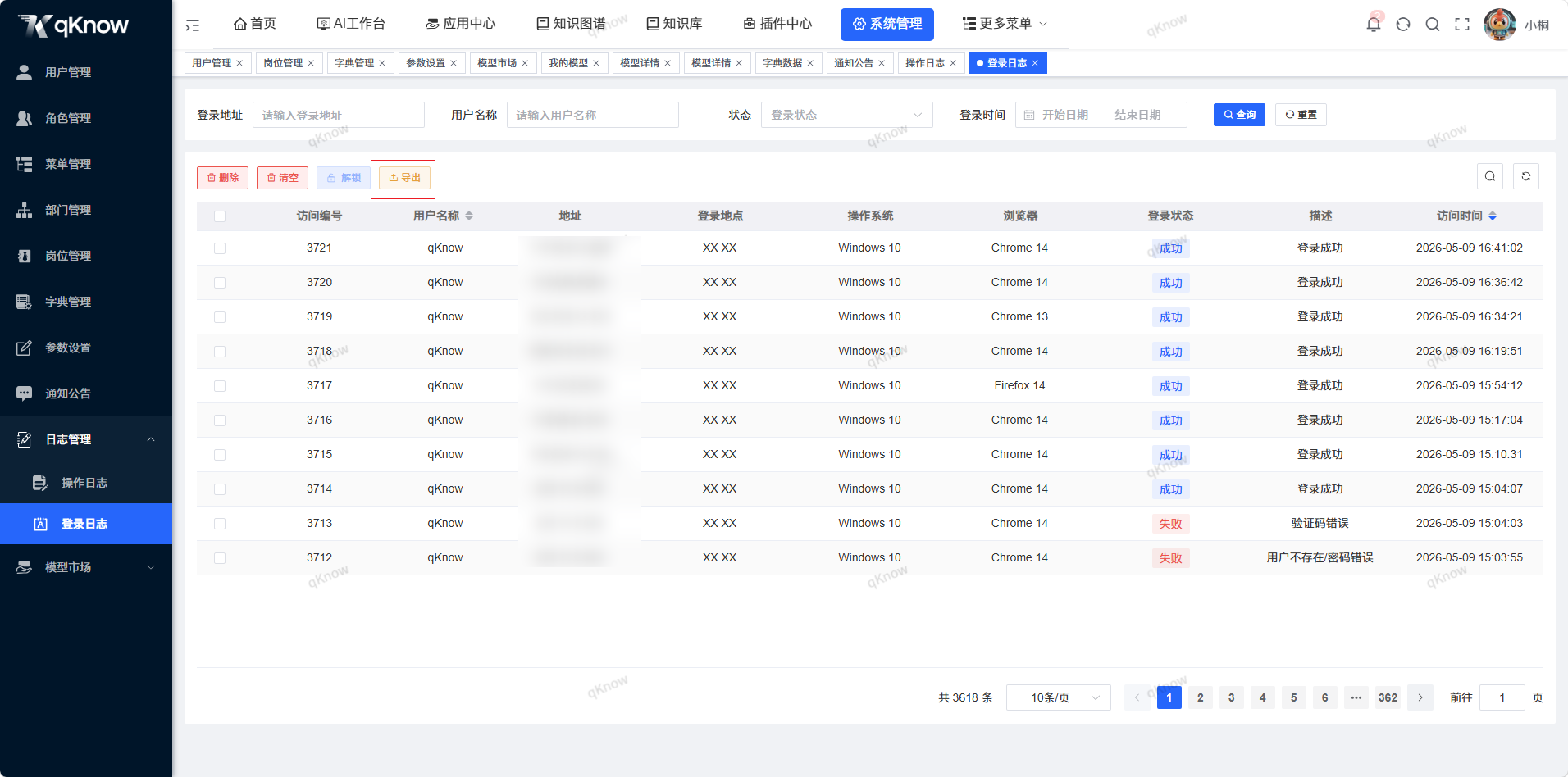This screenshot has height=777, width=1568.
Task: Open the 10条/页 page size dropdown
Action: [1058, 697]
